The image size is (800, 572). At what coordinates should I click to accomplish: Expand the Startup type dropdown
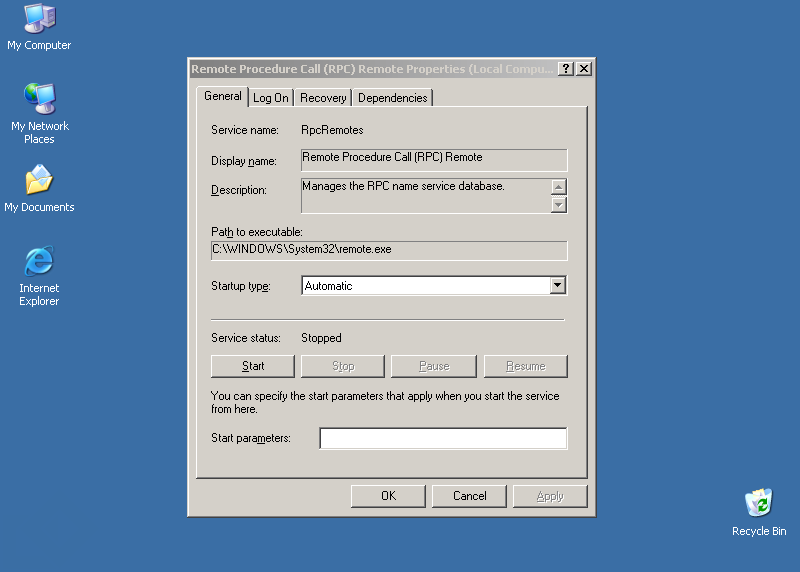(558, 285)
